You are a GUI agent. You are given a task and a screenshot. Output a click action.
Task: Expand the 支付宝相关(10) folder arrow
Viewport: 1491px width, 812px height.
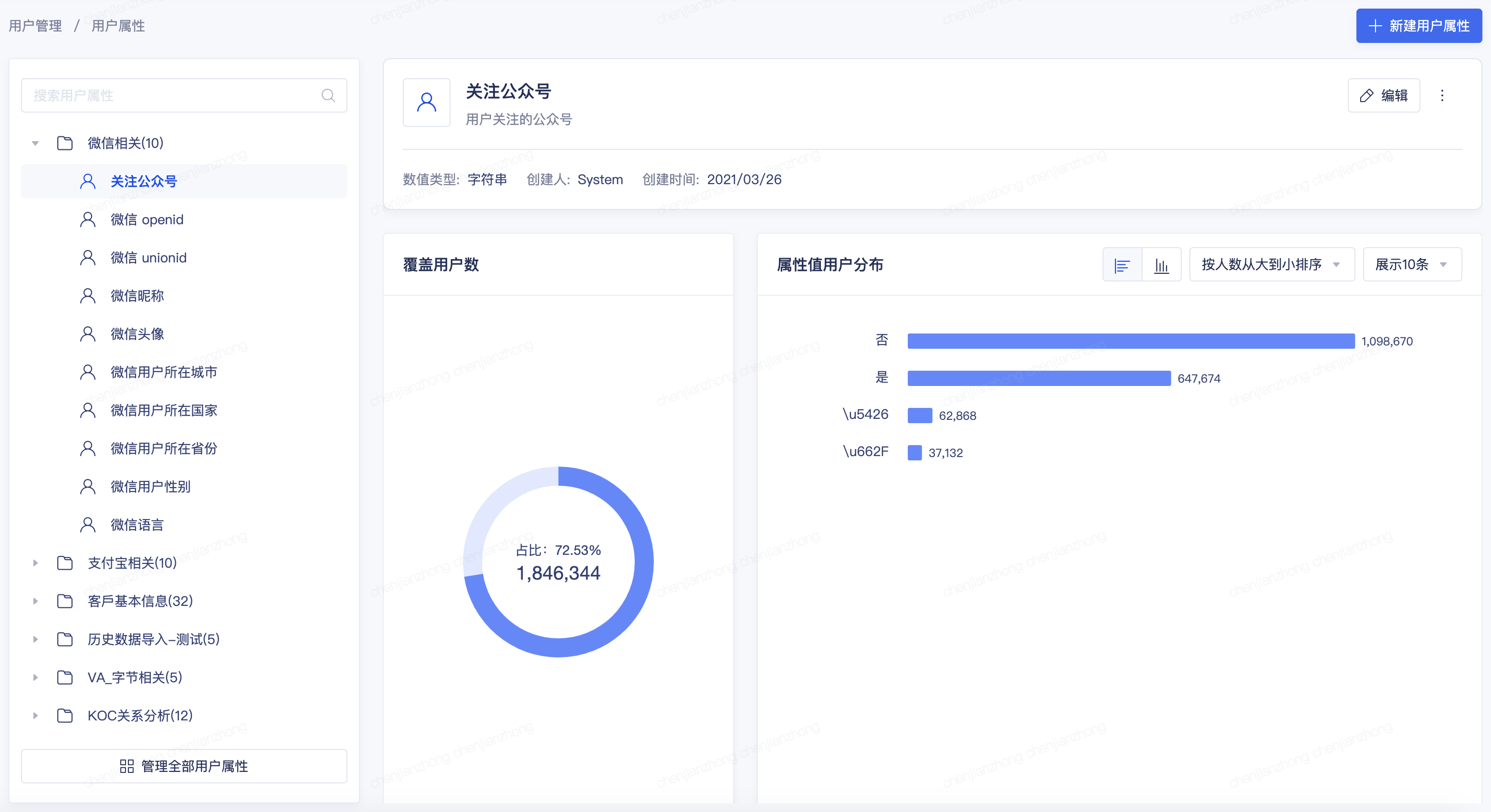[35, 562]
